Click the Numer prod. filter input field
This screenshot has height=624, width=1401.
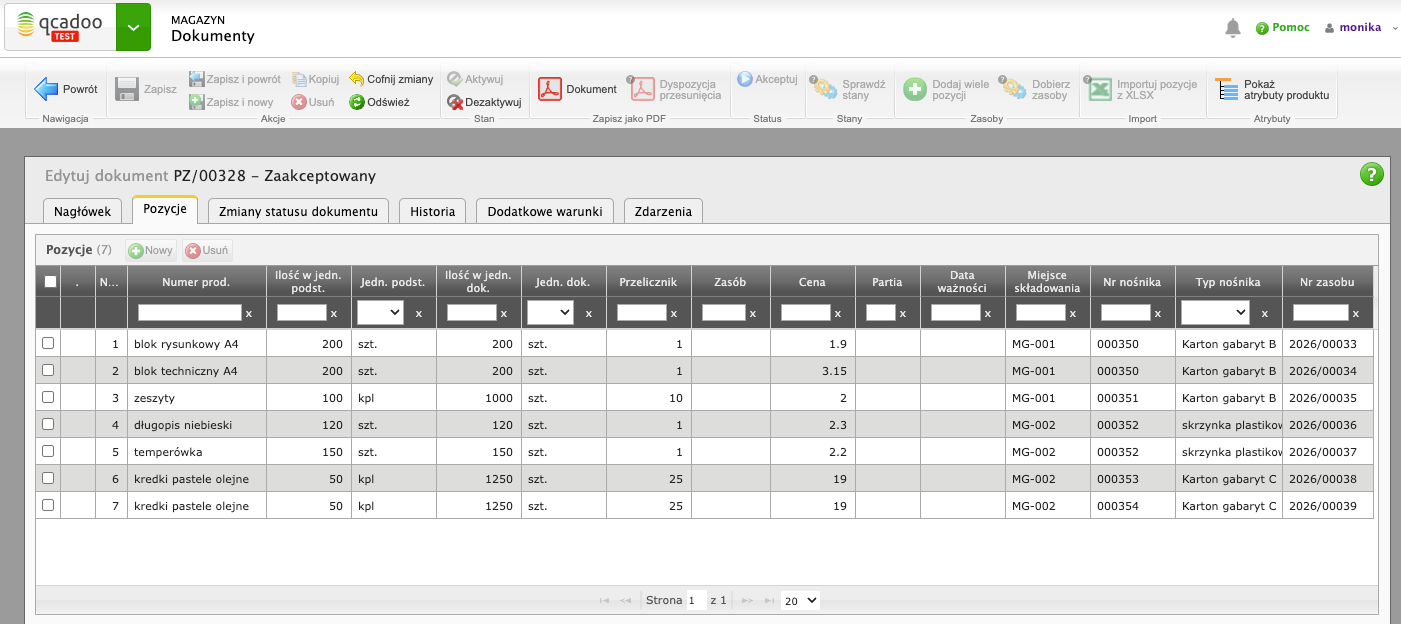(189, 313)
